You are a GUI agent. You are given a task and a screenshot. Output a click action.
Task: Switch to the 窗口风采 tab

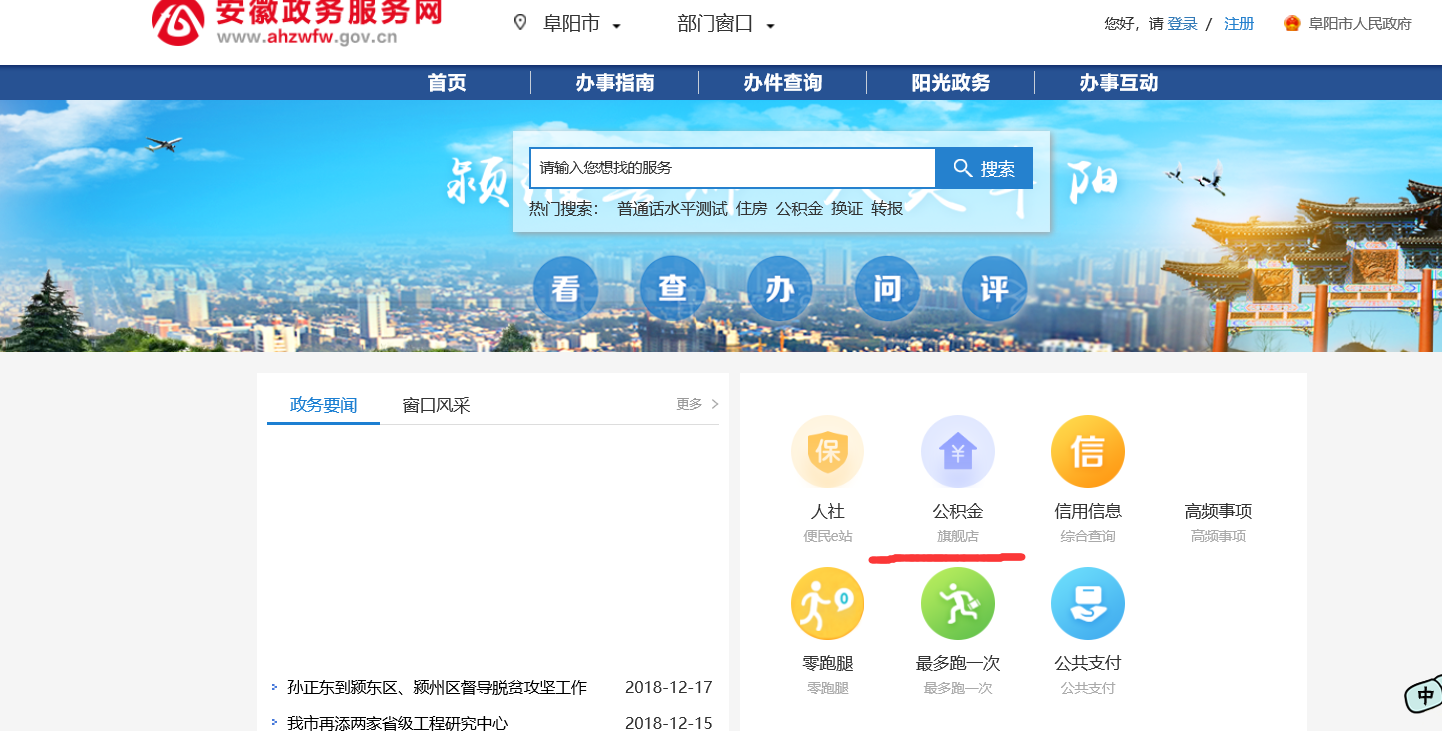(x=436, y=405)
